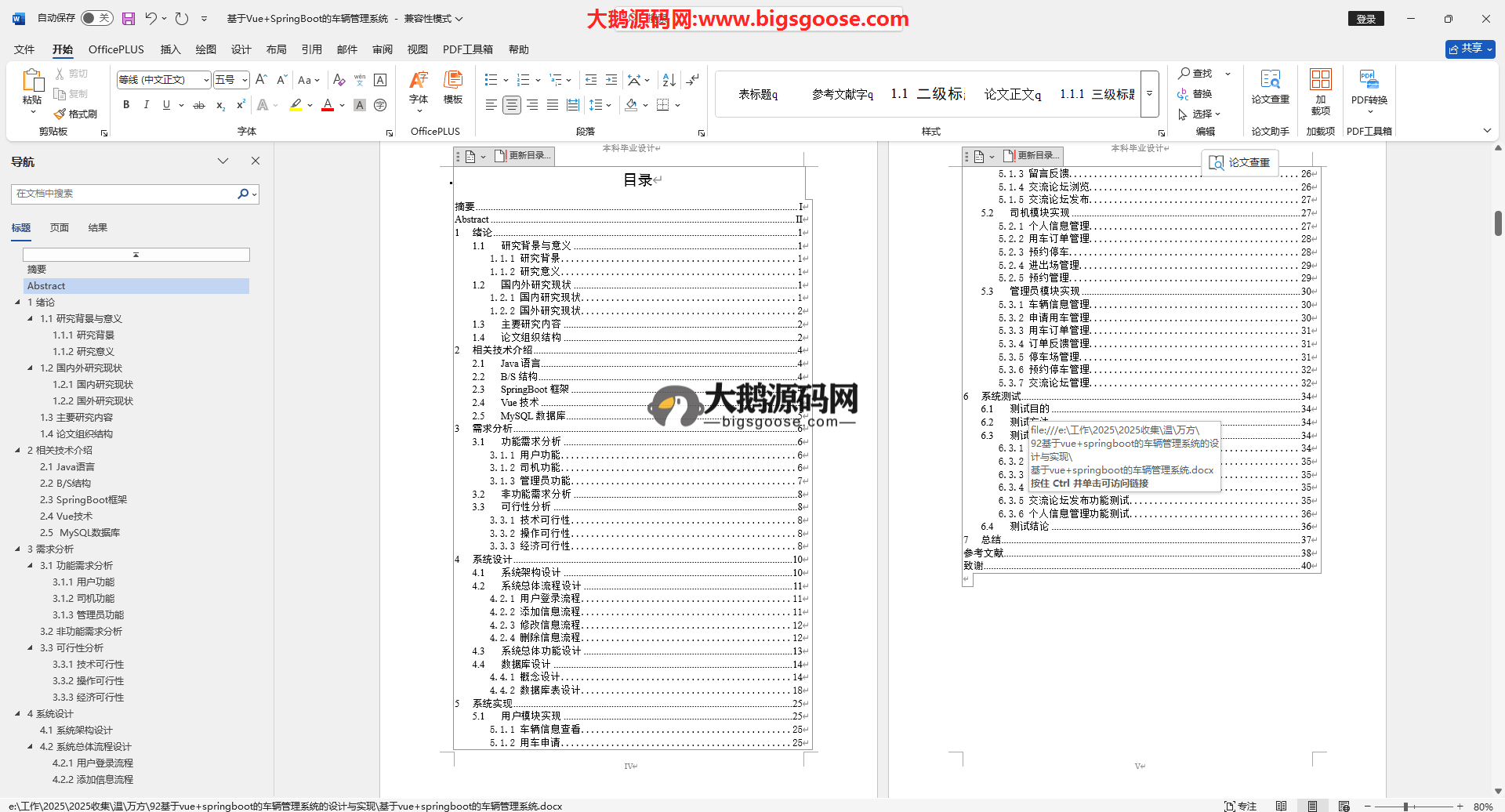Click the 更新目录 button on left page
This screenshot has height=812, width=1505.
pos(524,156)
